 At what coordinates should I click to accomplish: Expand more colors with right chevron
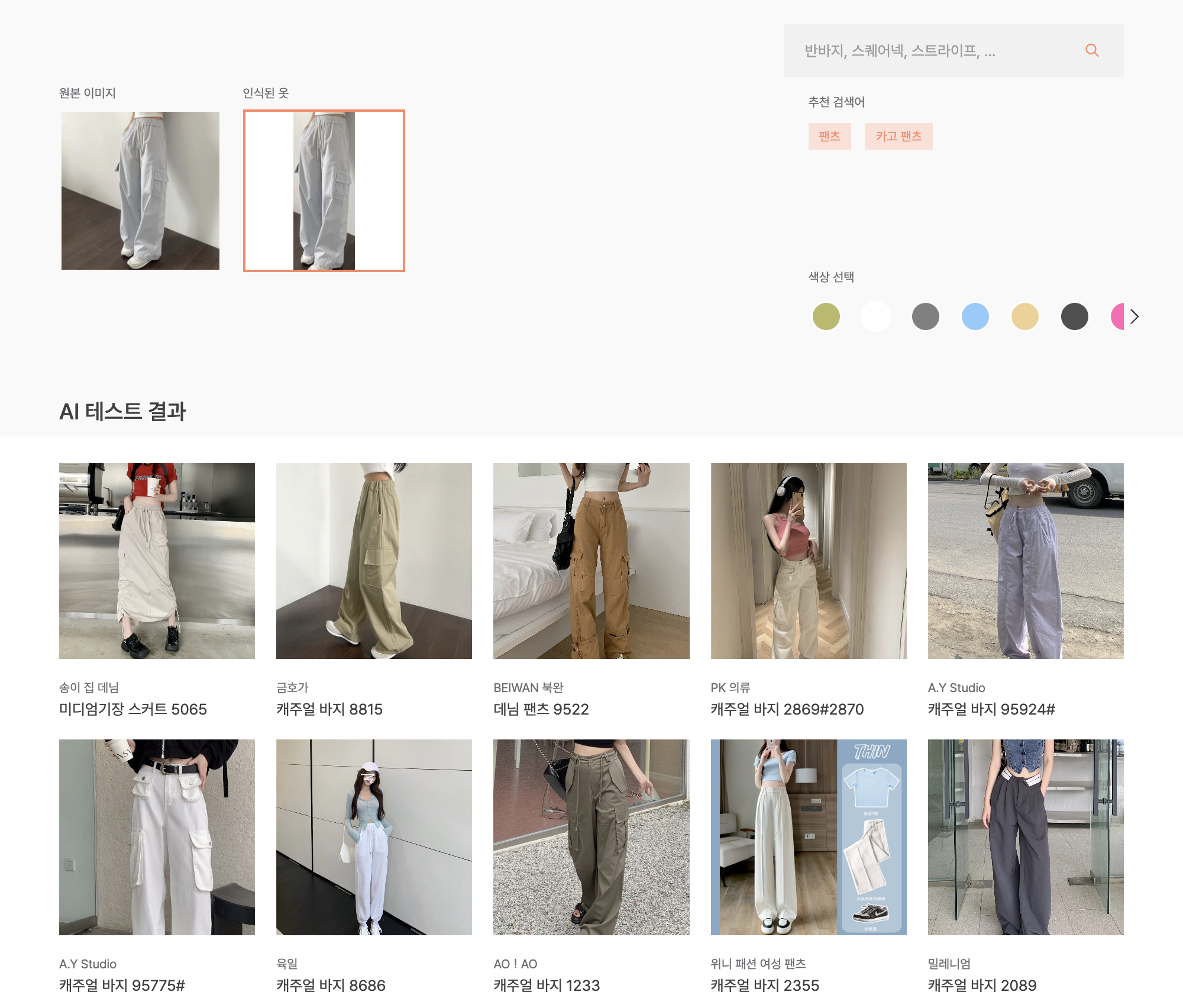point(1134,316)
